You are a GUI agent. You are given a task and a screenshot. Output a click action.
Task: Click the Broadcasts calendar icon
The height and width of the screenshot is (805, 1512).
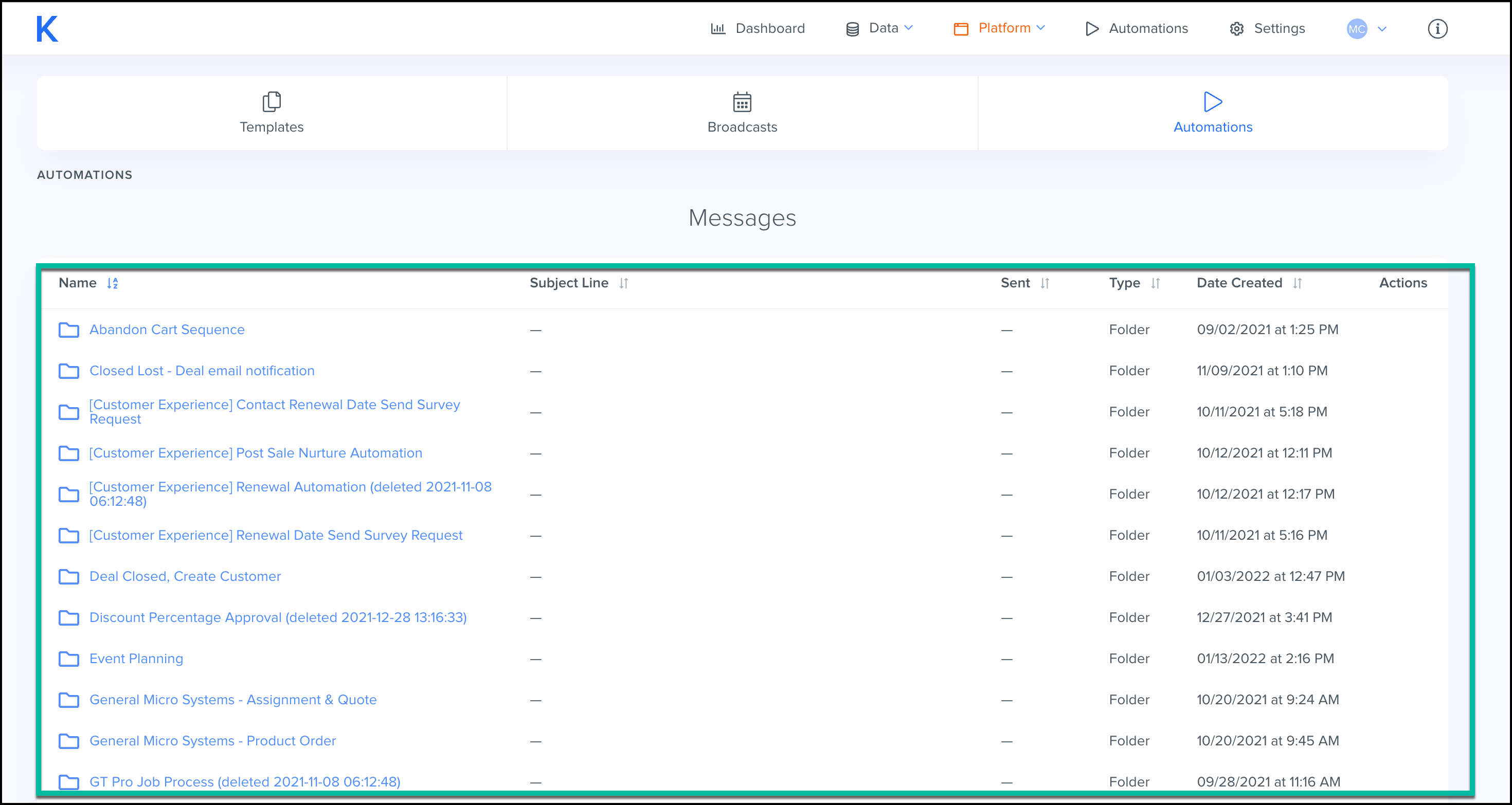coord(742,101)
